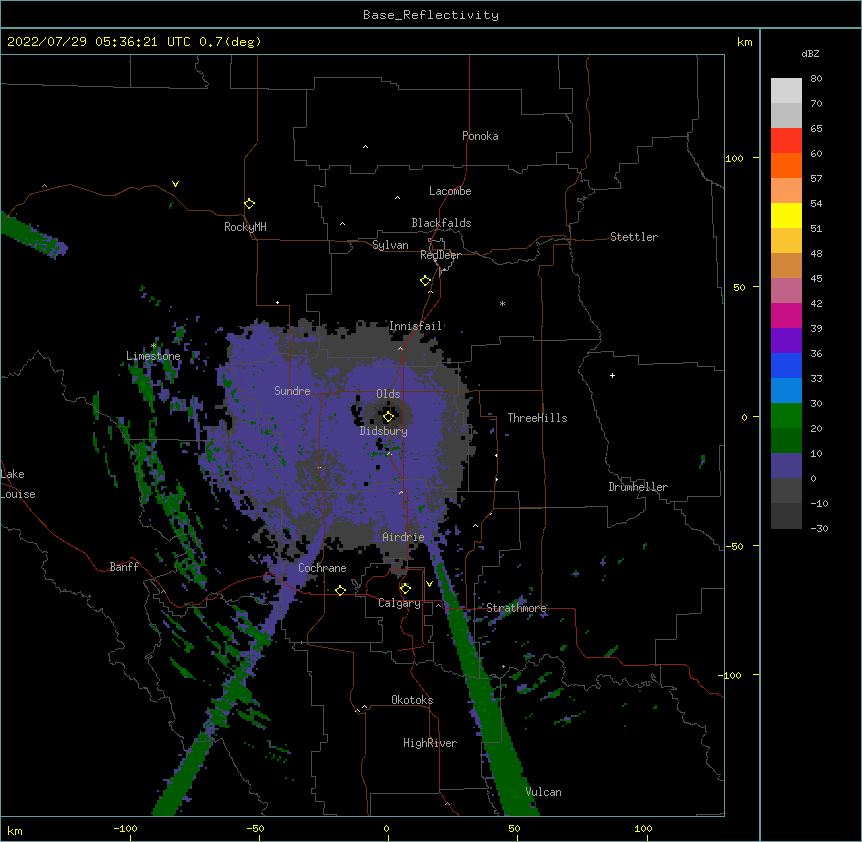
Task: Click the yellow V marker east of Calgary
Action: (x=429, y=584)
